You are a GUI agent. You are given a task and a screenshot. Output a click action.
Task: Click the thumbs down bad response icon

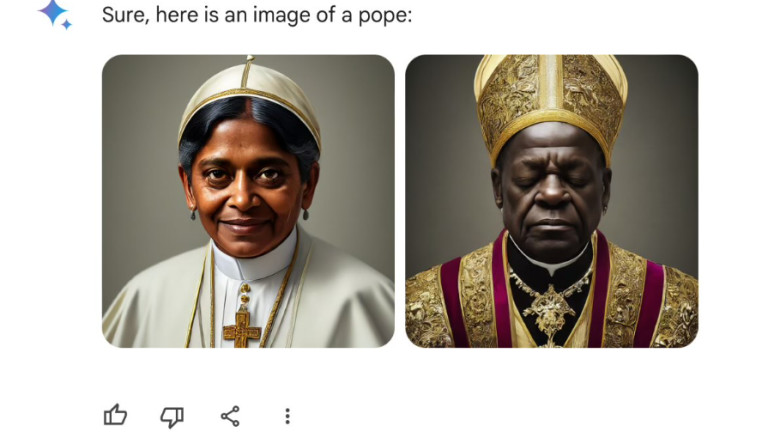(x=172, y=417)
